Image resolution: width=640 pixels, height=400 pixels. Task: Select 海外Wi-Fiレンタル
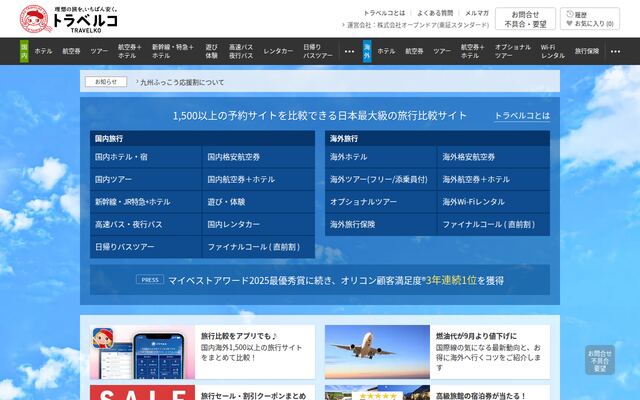pyautogui.click(x=494, y=202)
